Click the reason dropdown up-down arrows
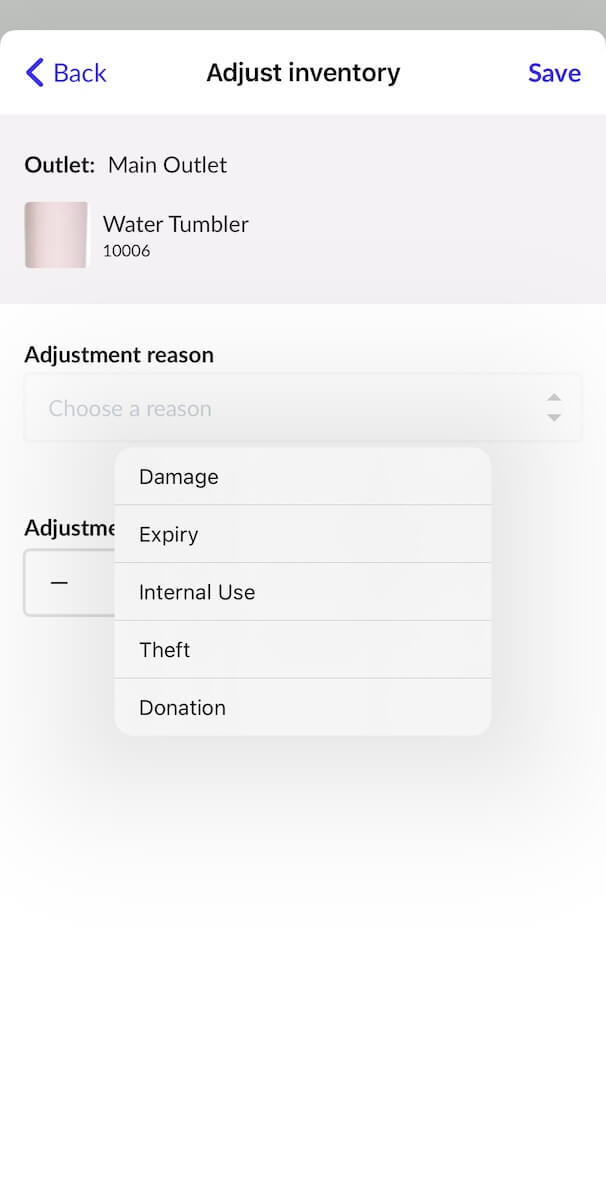The width and height of the screenshot is (606, 1200). (554, 408)
